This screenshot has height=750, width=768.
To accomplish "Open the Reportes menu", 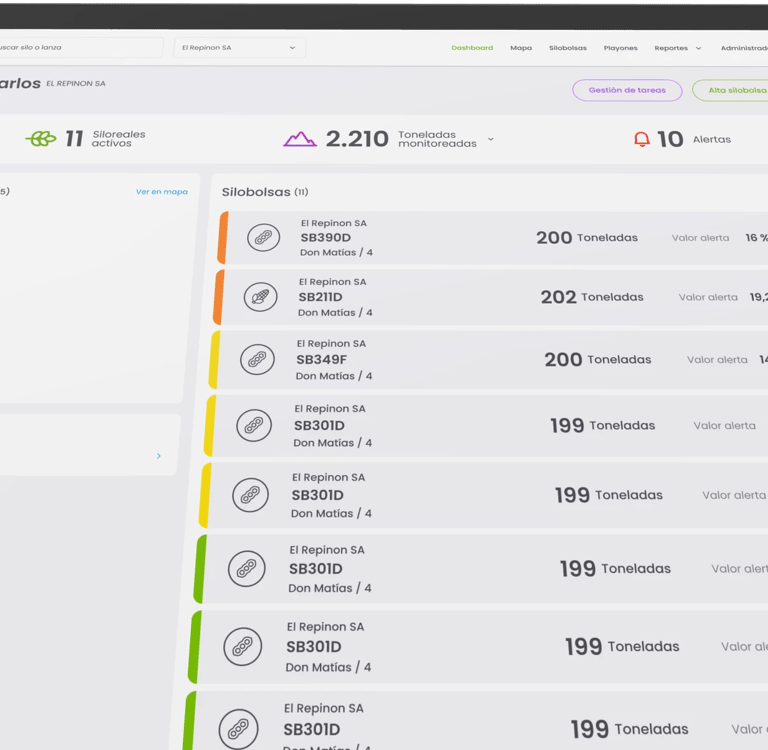I will click(x=671, y=48).
